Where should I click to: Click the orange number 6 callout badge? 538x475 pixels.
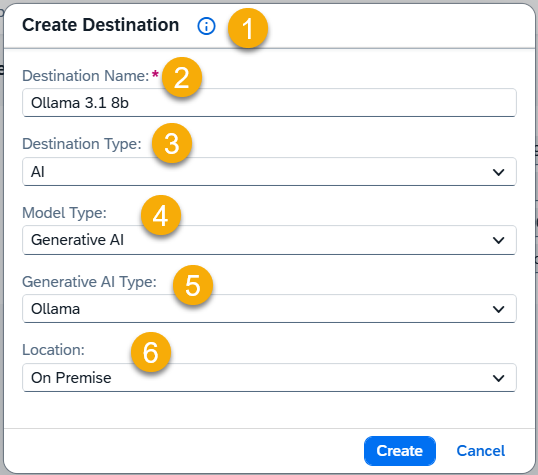tap(151, 352)
